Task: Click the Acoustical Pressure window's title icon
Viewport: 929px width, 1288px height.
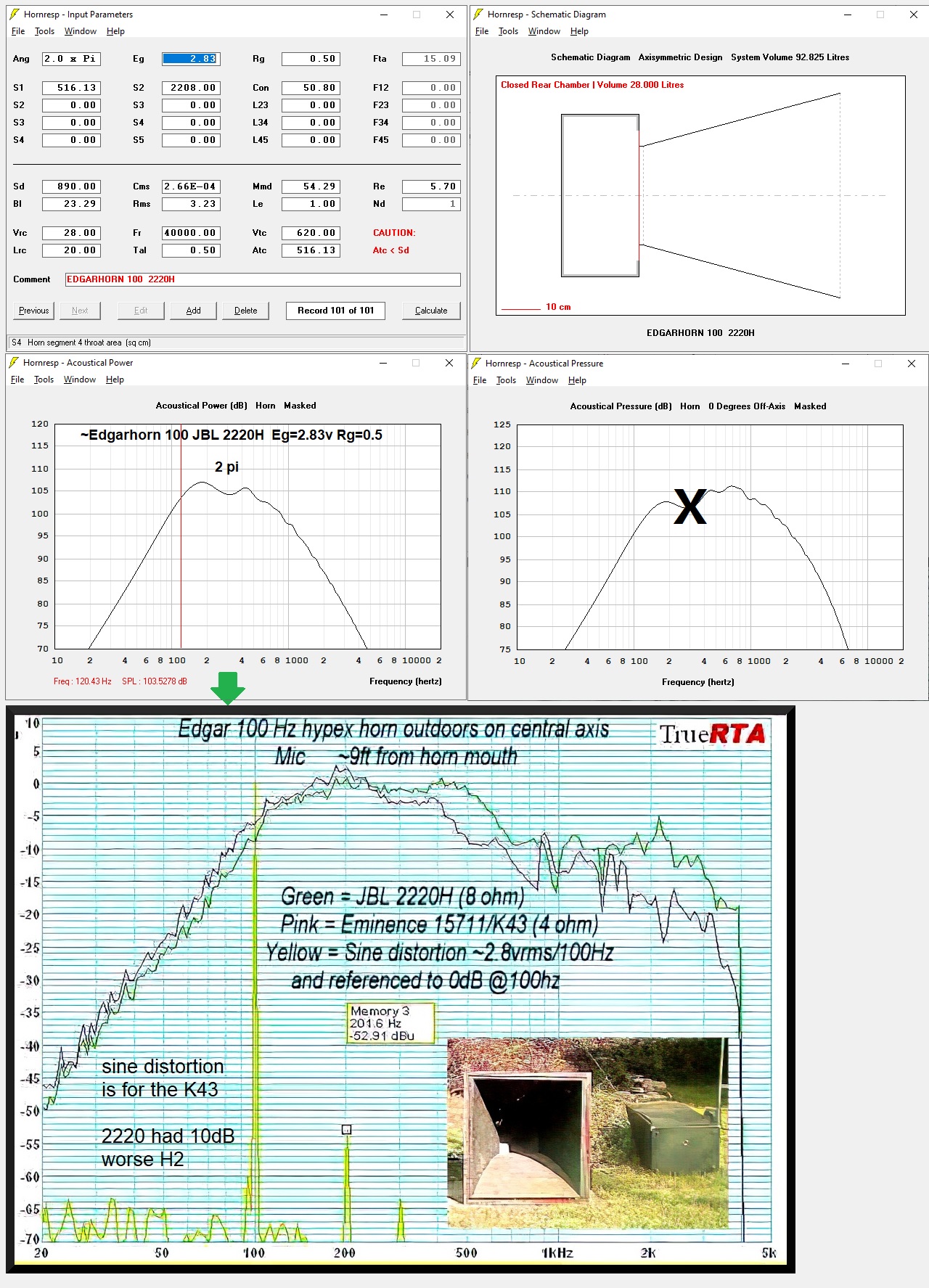Action: [476, 364]
